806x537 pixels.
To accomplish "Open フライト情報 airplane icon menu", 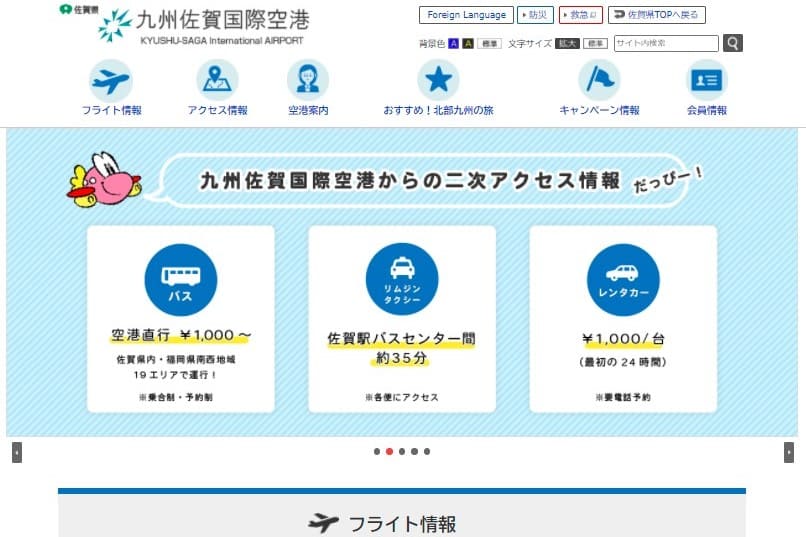I will click(x=111, y=81).
